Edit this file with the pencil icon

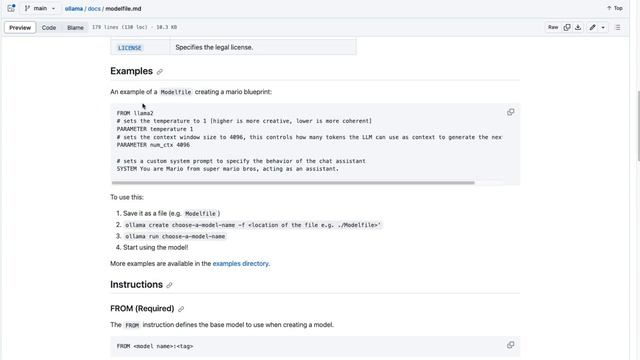pos(592,27)
